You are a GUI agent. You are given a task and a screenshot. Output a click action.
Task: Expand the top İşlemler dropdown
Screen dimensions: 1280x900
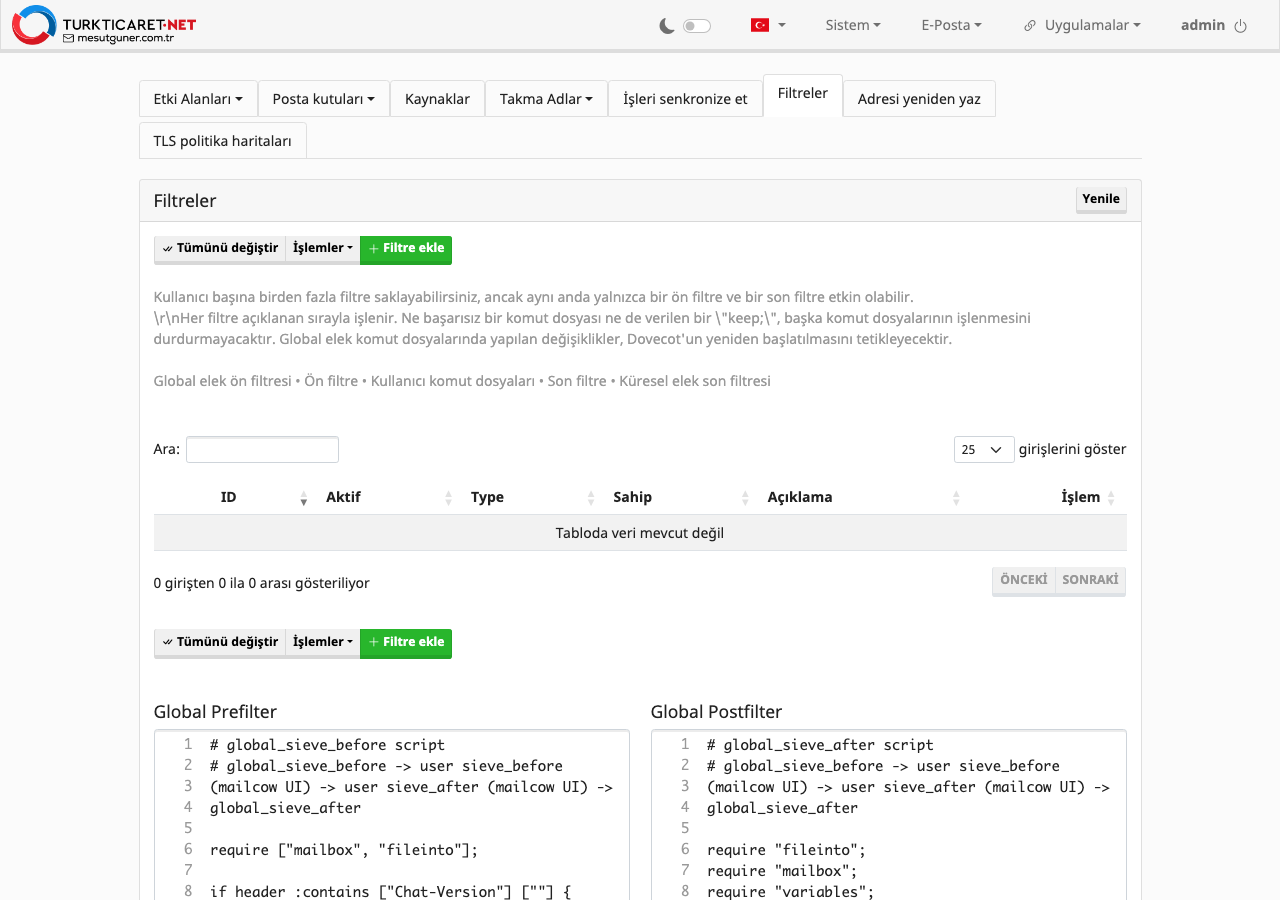point(322,249)
